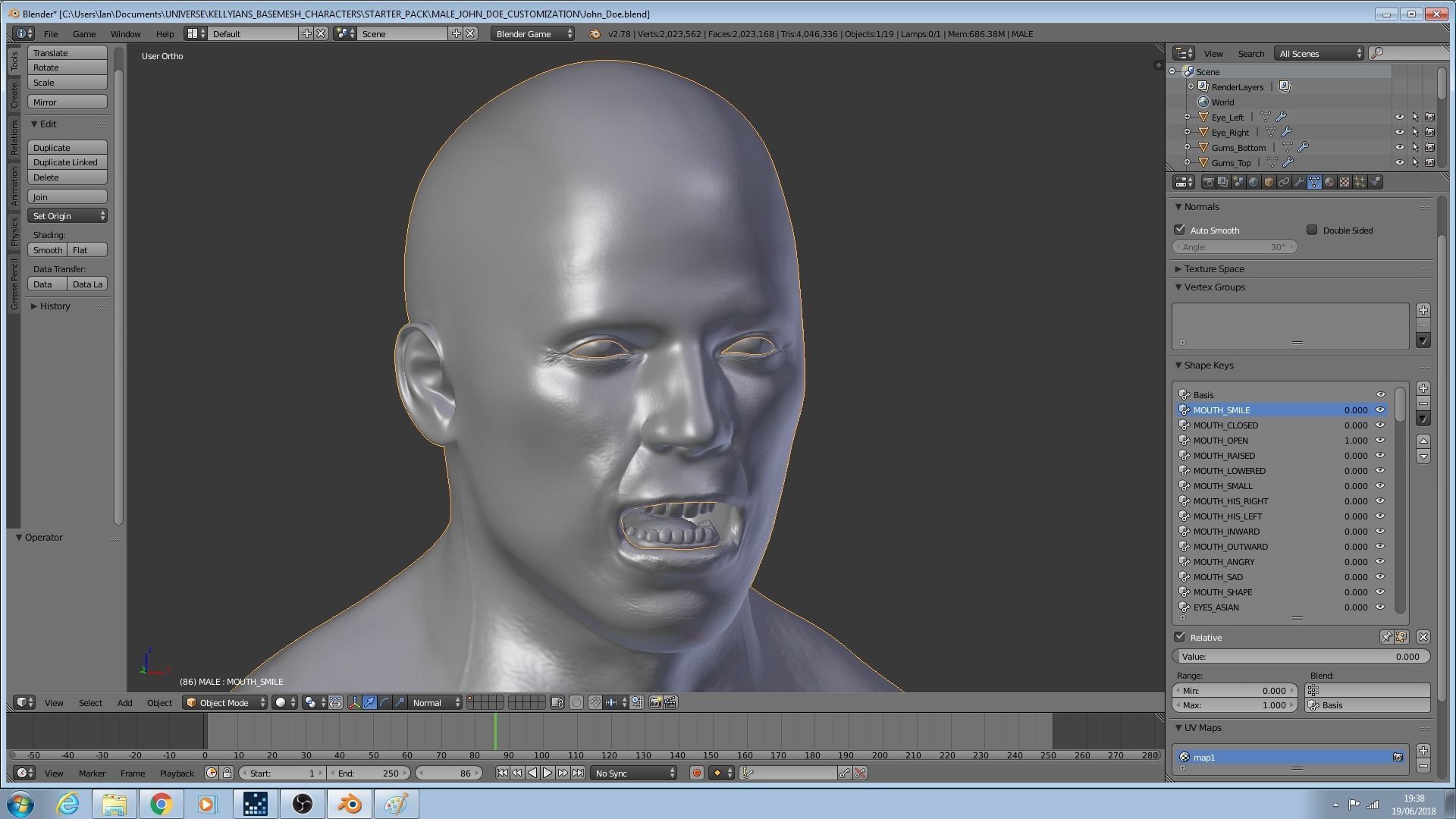
Task: Click the OpenGL render image camera icon
Action: [655, 702]
